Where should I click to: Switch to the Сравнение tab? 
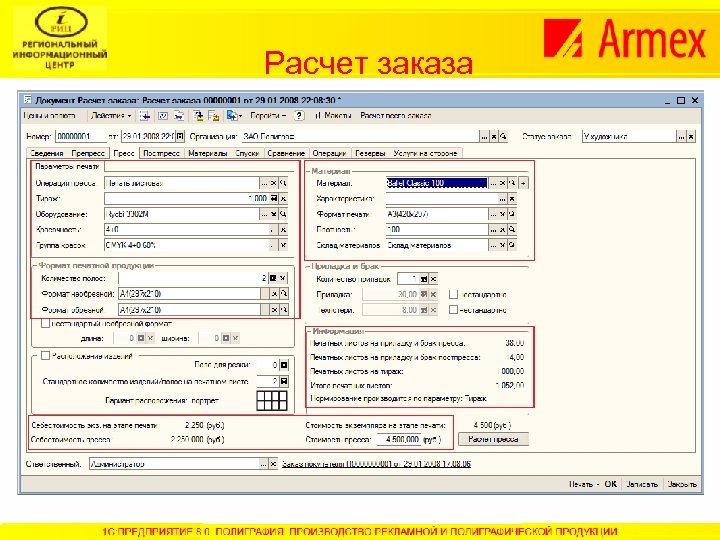point(286,153)
